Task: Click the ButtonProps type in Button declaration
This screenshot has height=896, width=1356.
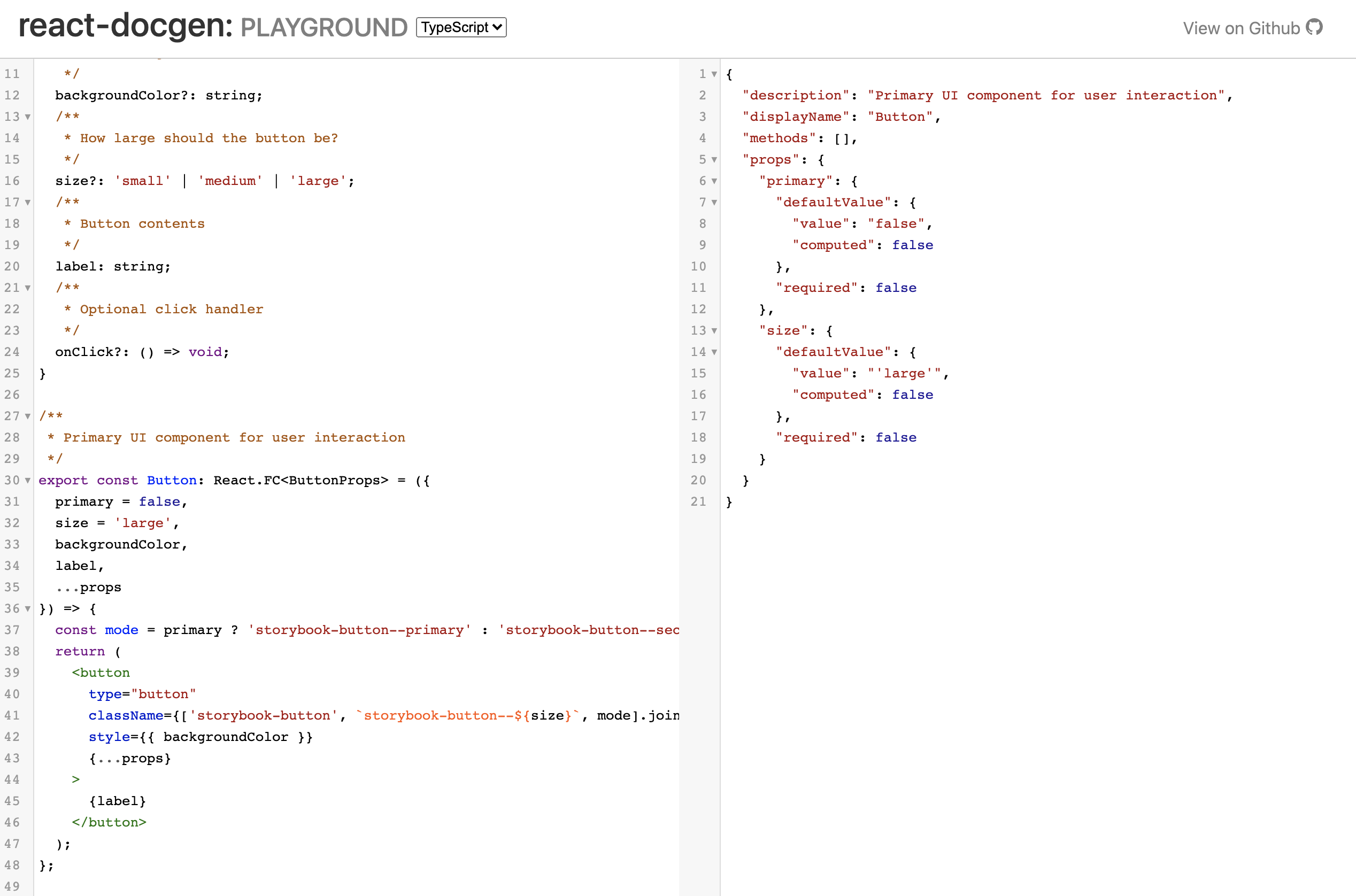Action: click(334, 481)
